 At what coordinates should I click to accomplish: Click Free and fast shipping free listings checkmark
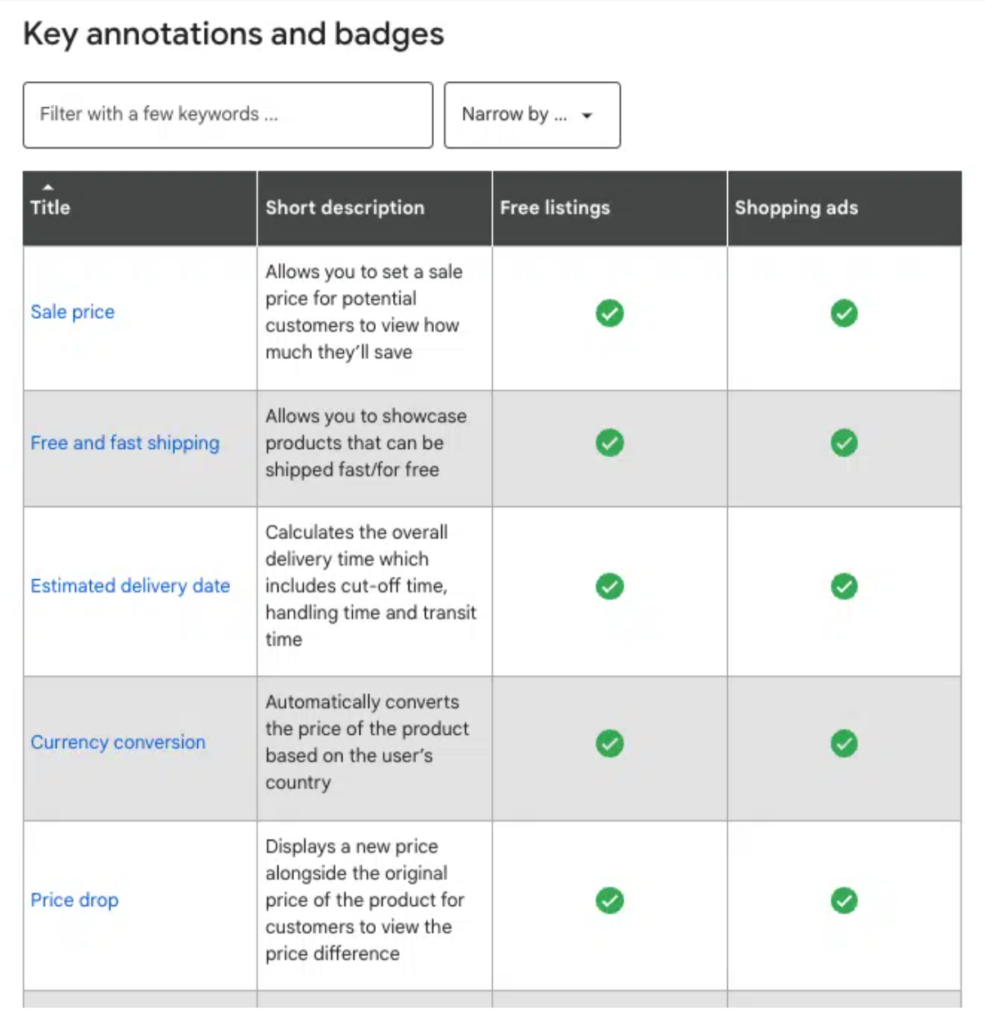tap(609, 442)
